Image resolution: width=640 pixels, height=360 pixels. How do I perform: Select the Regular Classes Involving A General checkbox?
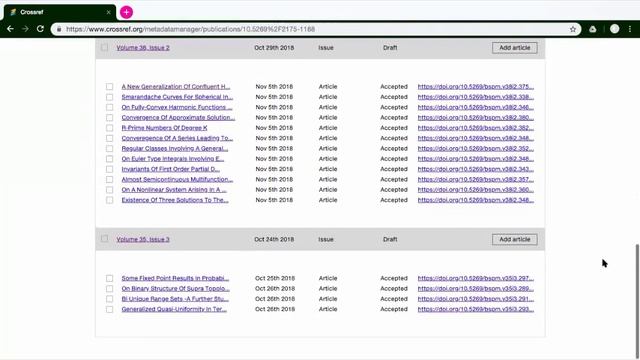coord(109,149)
